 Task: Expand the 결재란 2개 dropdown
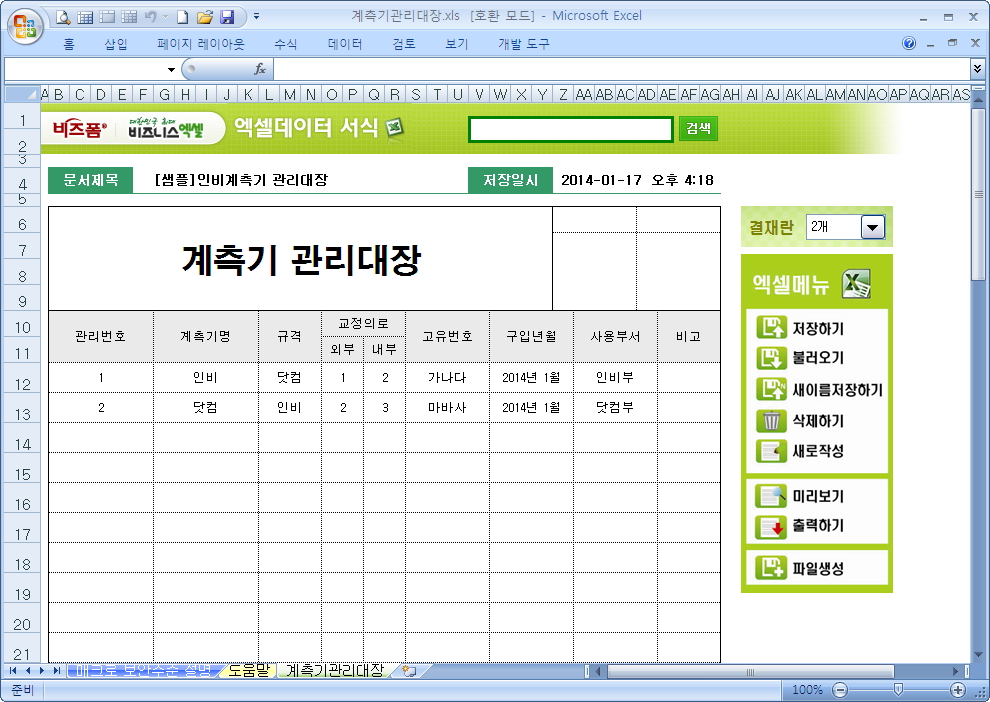pos(873,228)
